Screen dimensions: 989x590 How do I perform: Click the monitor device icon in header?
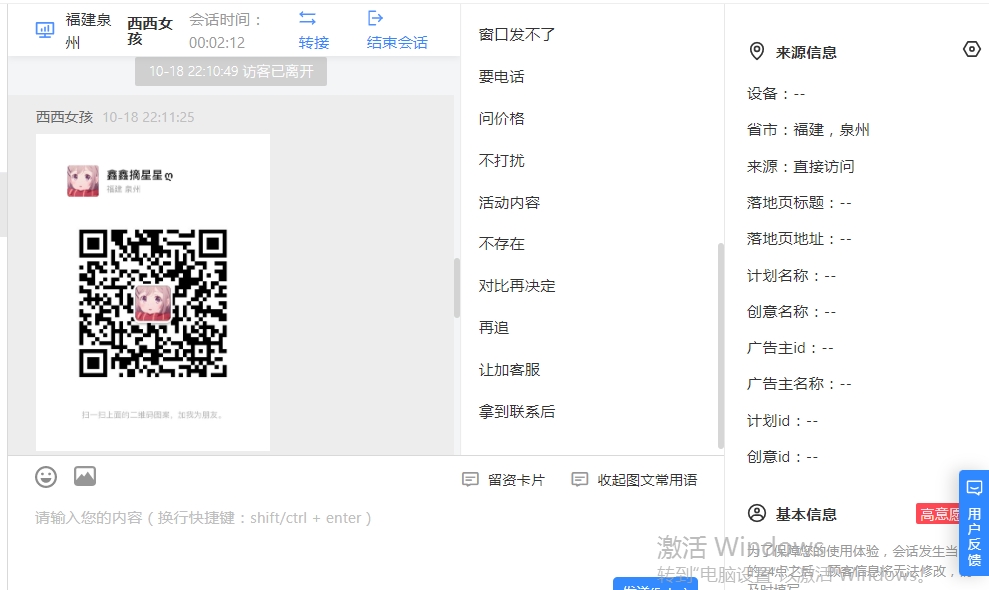(x=45, y=30)
